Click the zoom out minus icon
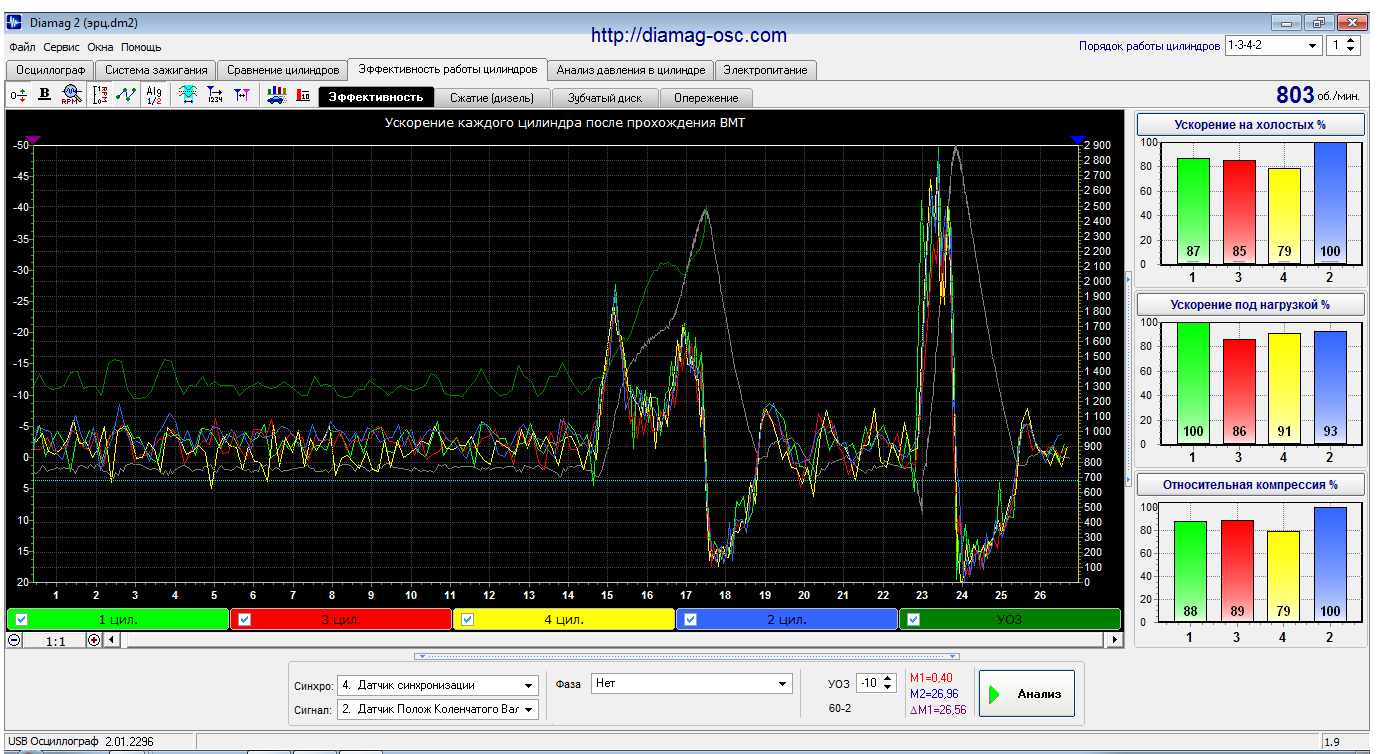Screen dimensions: 1382x754 coord(15,640)
